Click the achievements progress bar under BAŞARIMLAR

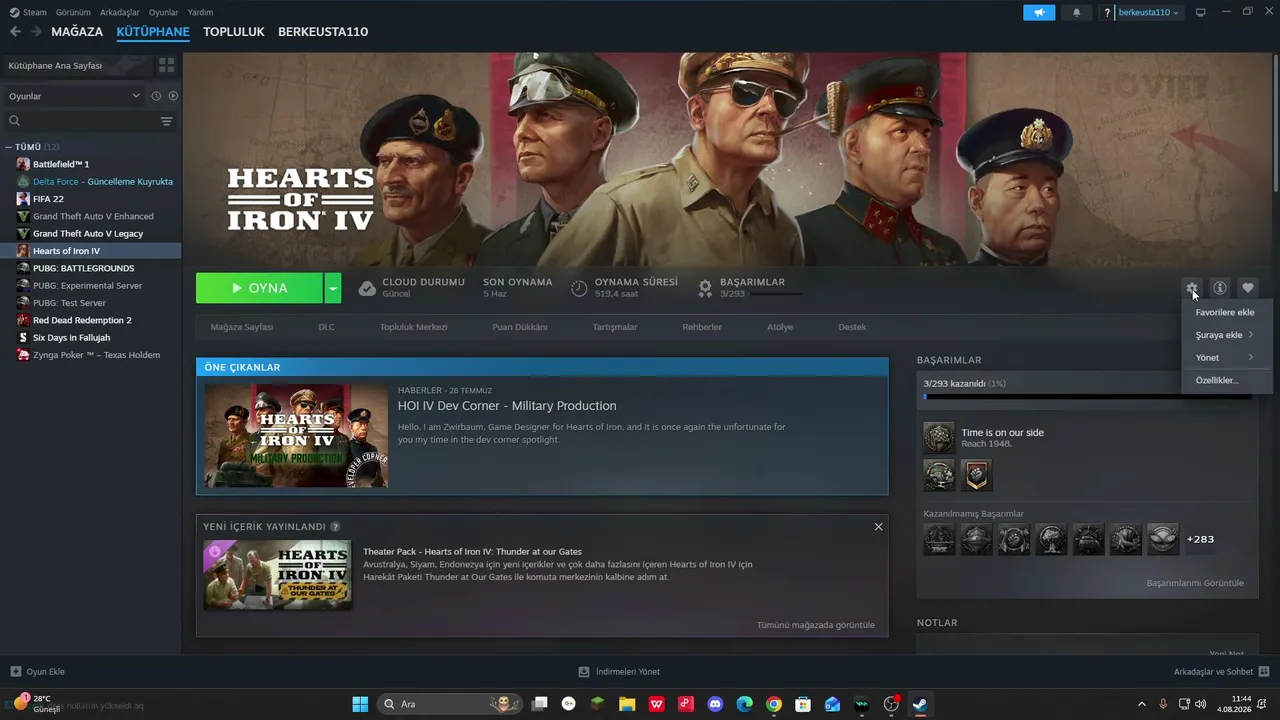[1088, 397]
